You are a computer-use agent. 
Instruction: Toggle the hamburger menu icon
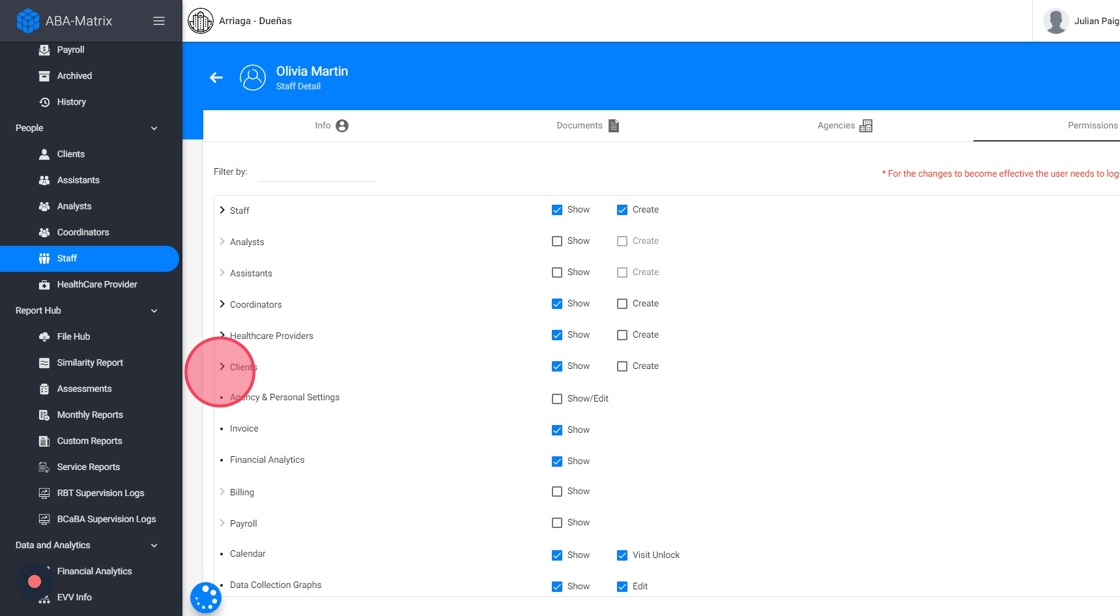pos(159,21)
